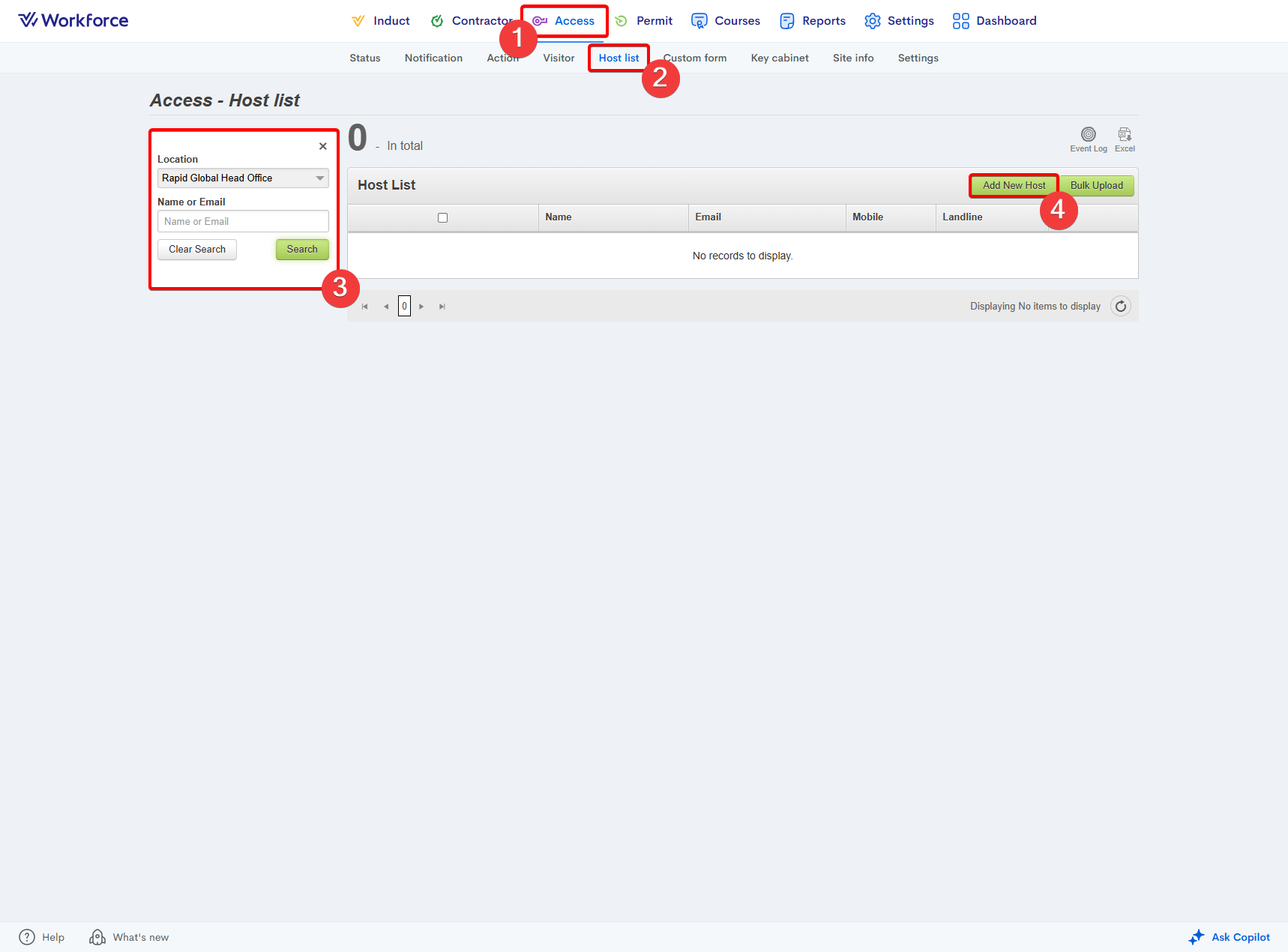Open the Help icon in footer
This screenshot has height=952, width=1288.
click(27, 937)
